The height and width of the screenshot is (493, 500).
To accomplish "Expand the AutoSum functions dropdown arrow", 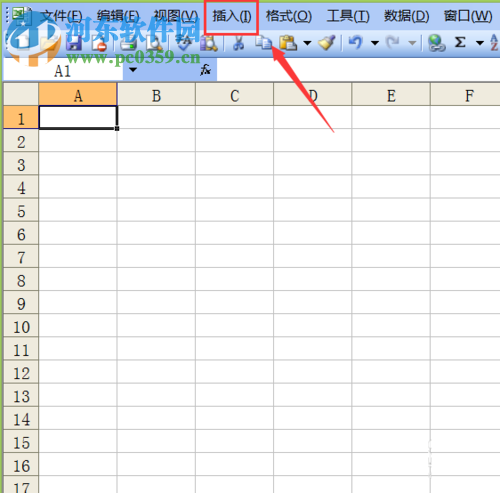I will 480,43.
